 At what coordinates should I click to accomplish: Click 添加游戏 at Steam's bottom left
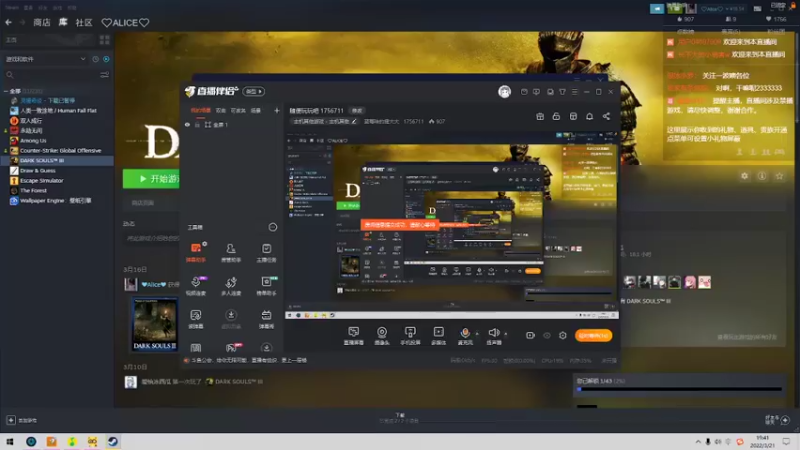(x=22, y=420)
